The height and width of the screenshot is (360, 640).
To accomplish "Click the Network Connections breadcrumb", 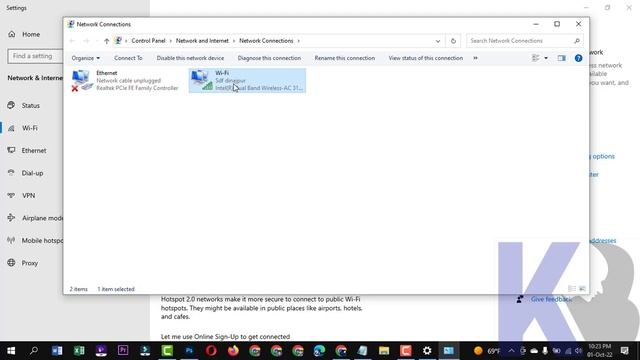I will (x=266, y=41).
